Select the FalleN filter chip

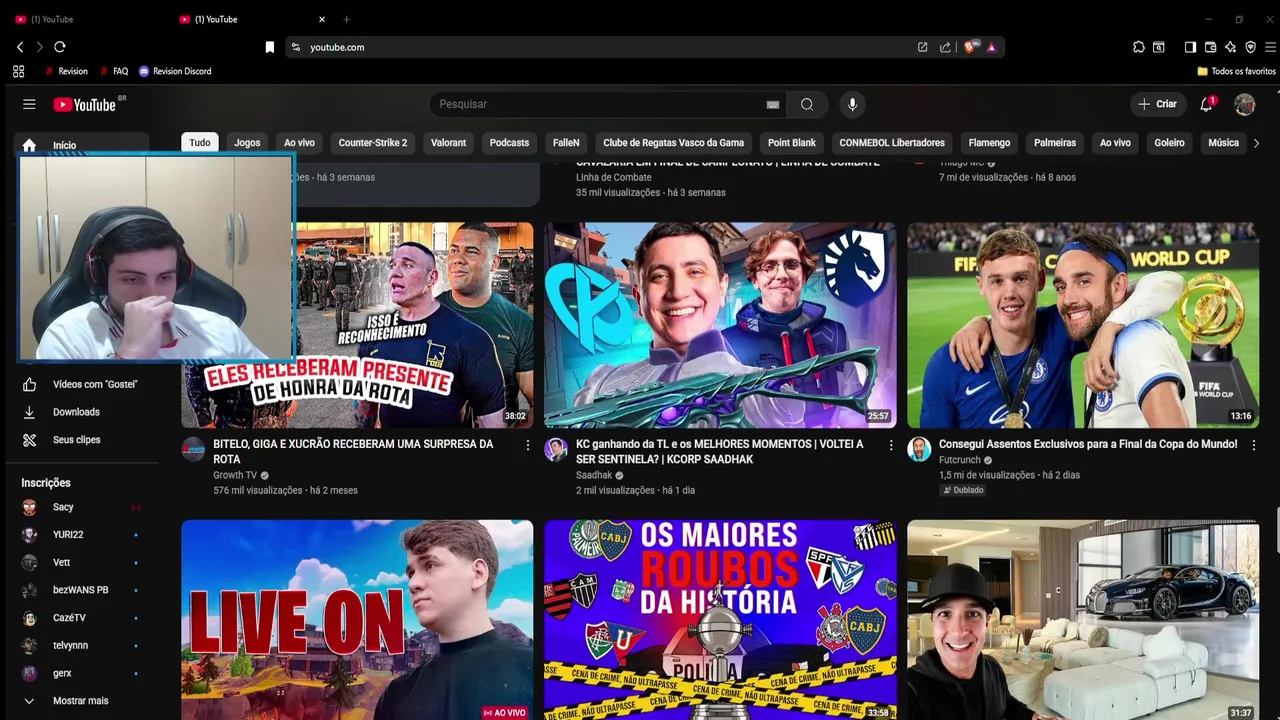click(566, 143)
